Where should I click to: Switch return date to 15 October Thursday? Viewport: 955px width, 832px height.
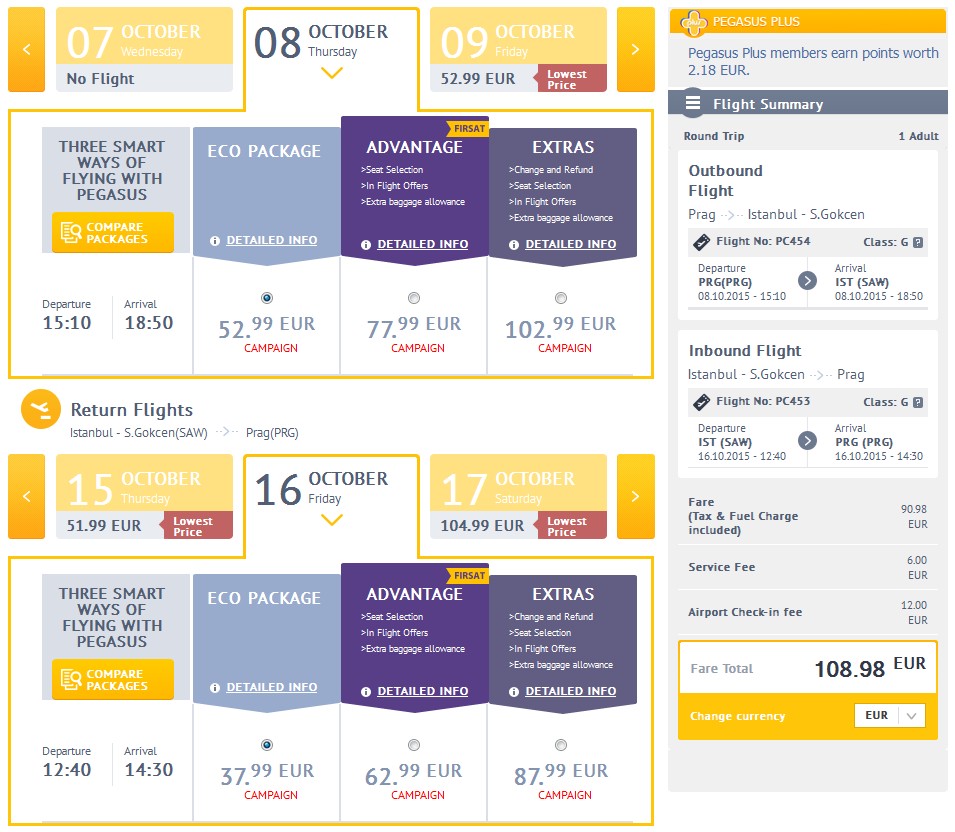click(x=144, y=496)
